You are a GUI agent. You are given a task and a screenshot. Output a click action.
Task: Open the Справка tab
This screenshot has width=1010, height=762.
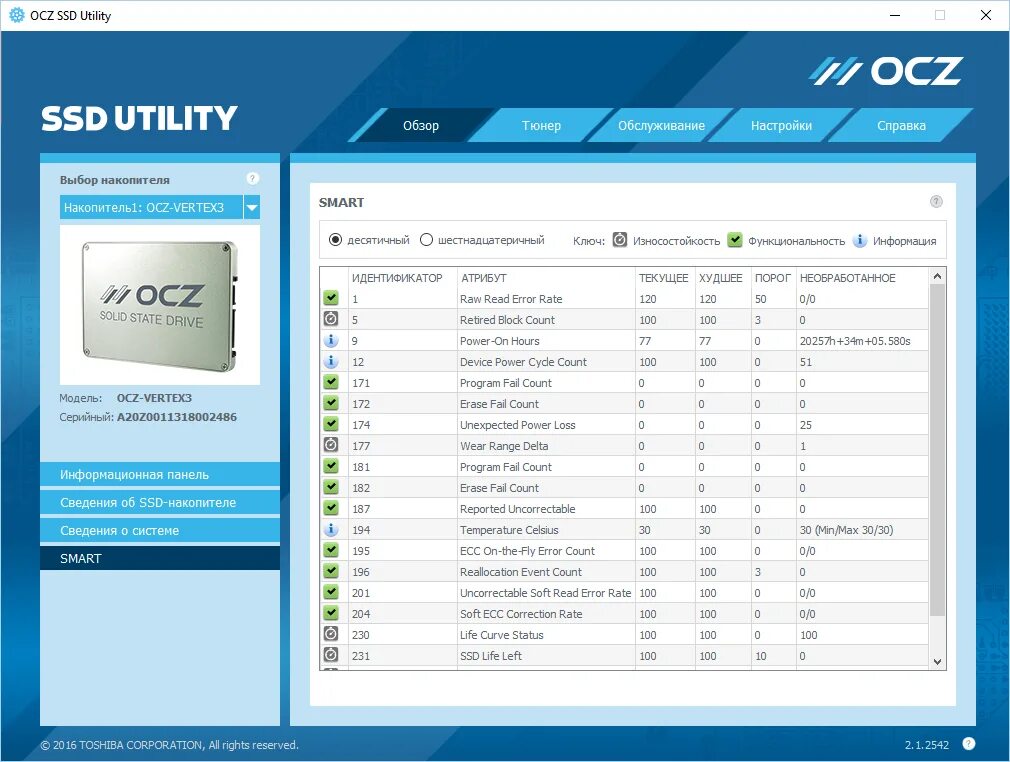pyautogui.click(x=901, y=125)
